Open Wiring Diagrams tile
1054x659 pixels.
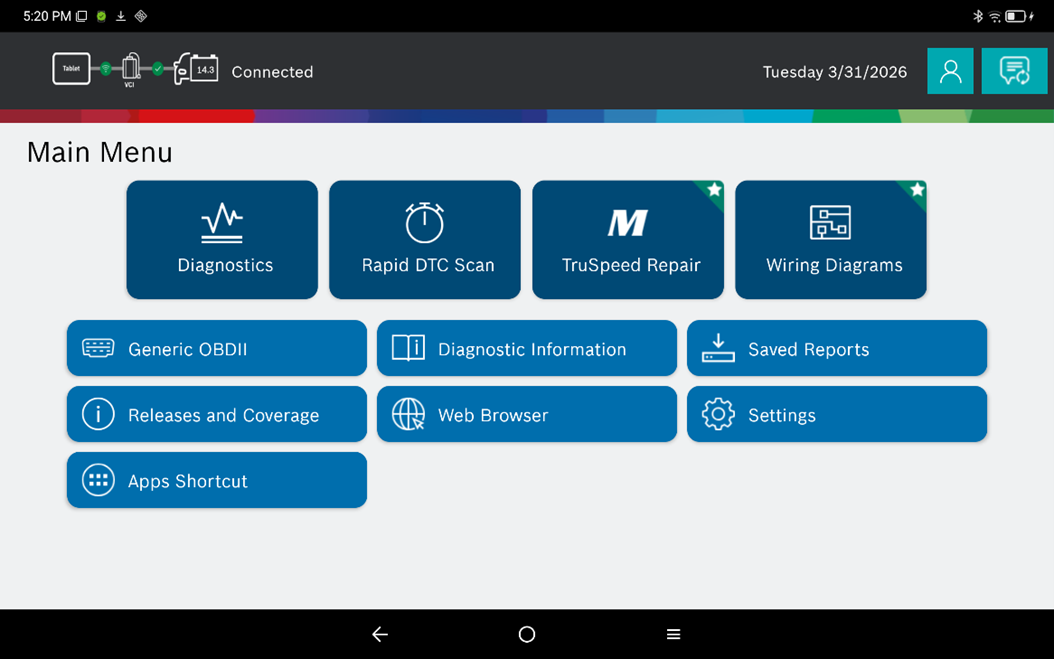(x=831, y=240)
